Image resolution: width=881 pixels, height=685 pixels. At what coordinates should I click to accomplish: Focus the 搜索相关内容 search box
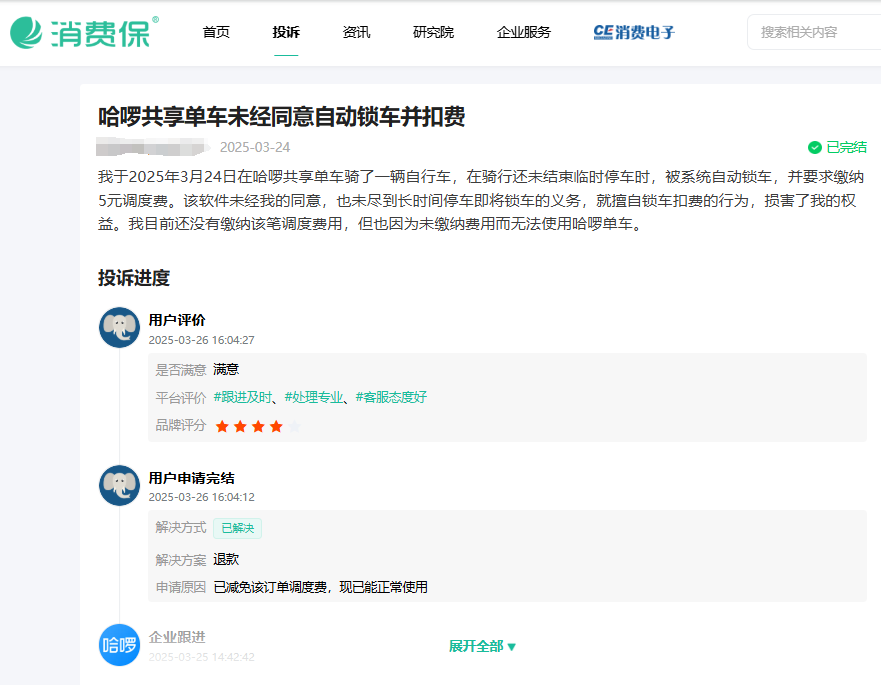coord(814,33)
